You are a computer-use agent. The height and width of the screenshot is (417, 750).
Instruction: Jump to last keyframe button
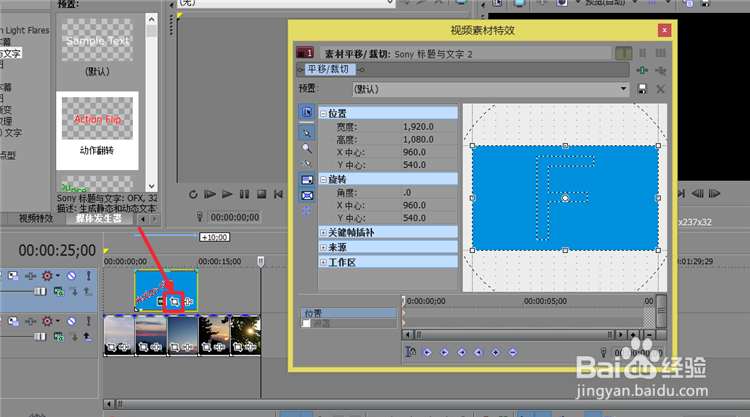(478, 352)
